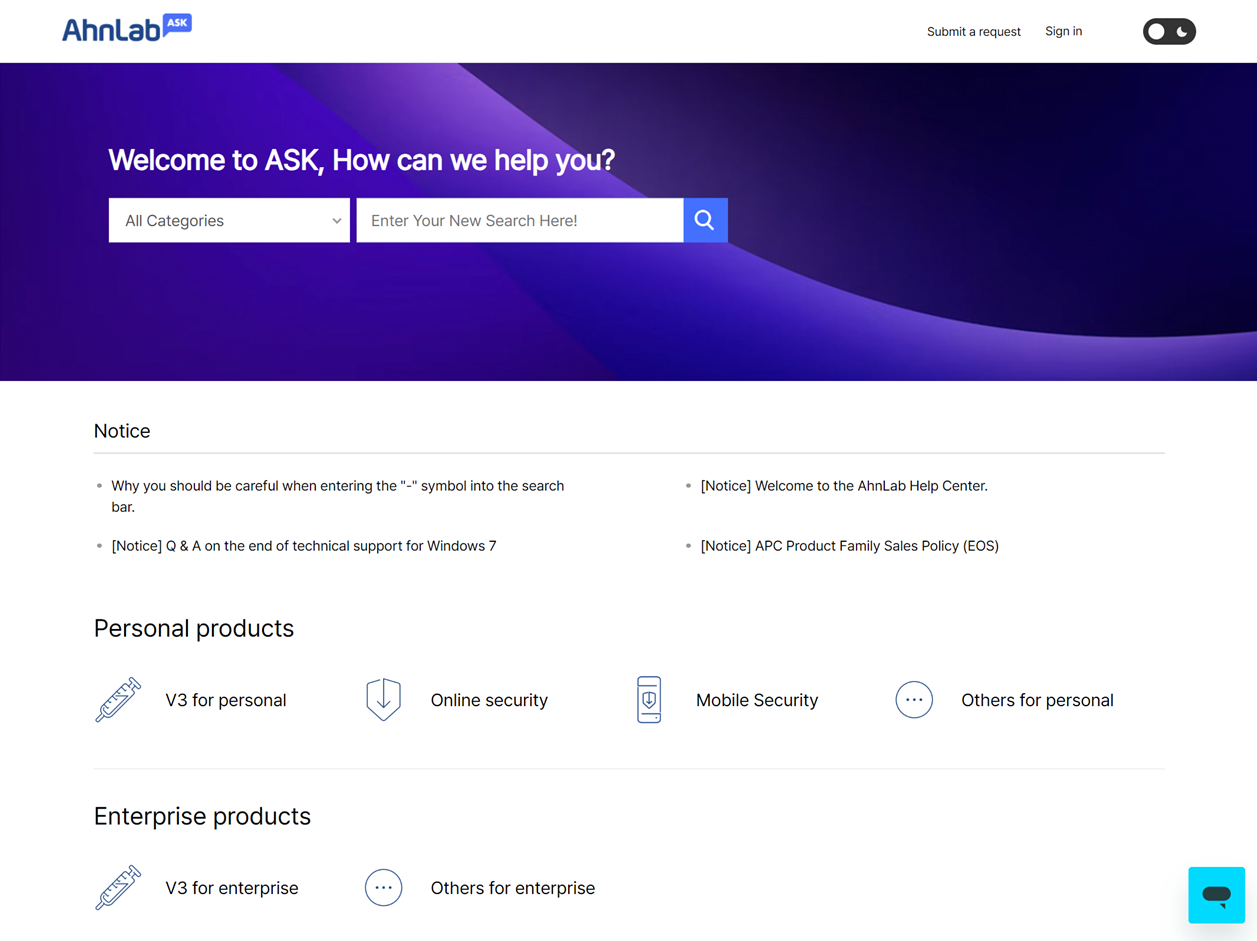
Task: Open Mobile Security category
Action: [x=757, y=700]
